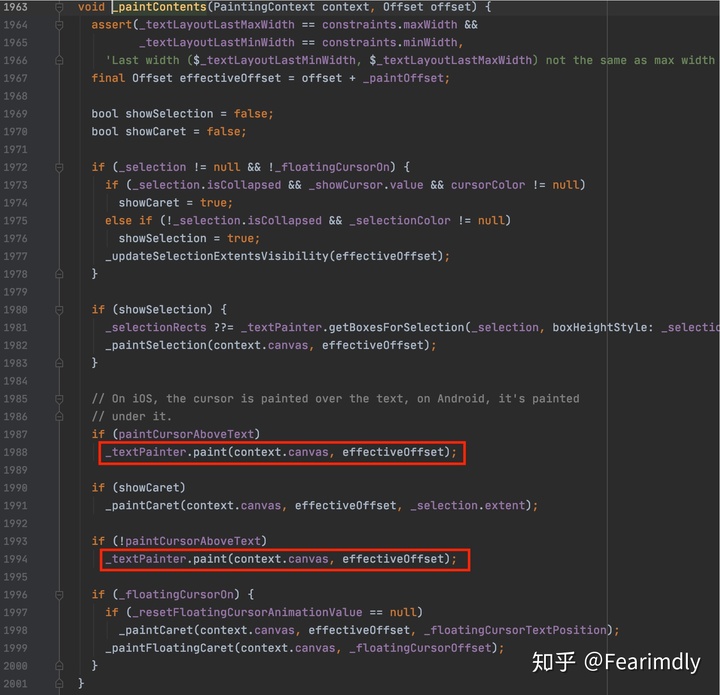Image resolution: width=720 pixels, height=695 pixels.
Task: Click 'showCaret' in the bool declaration line 1970
Action: point(156,132)
